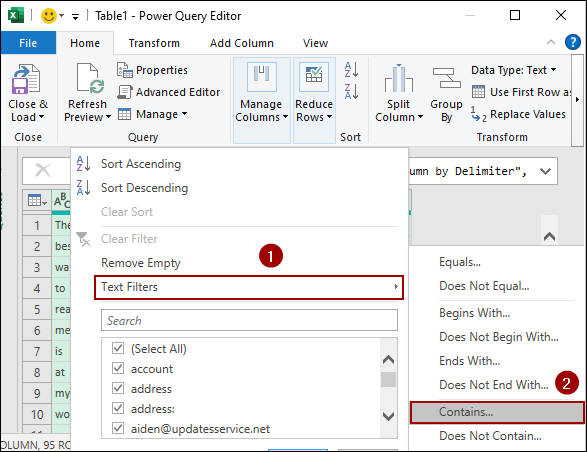
Task: Click the Excel logo icon
Action: click(x=16, y=16)
